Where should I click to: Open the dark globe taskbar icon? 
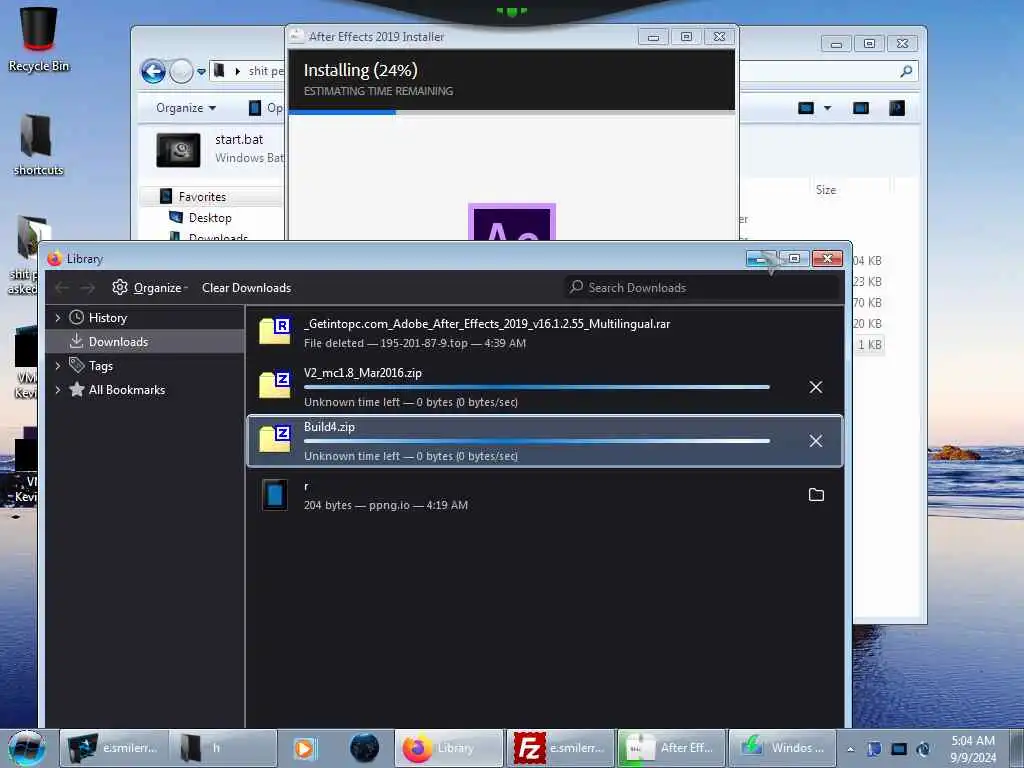pyautogui.click(x=364, y=748)
